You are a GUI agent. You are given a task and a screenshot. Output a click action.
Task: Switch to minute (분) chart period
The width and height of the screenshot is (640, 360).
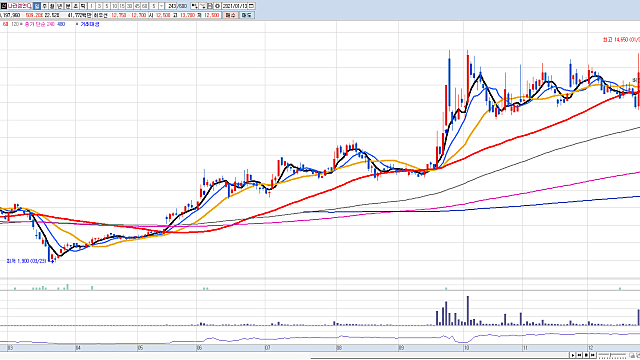pos(68,6)
